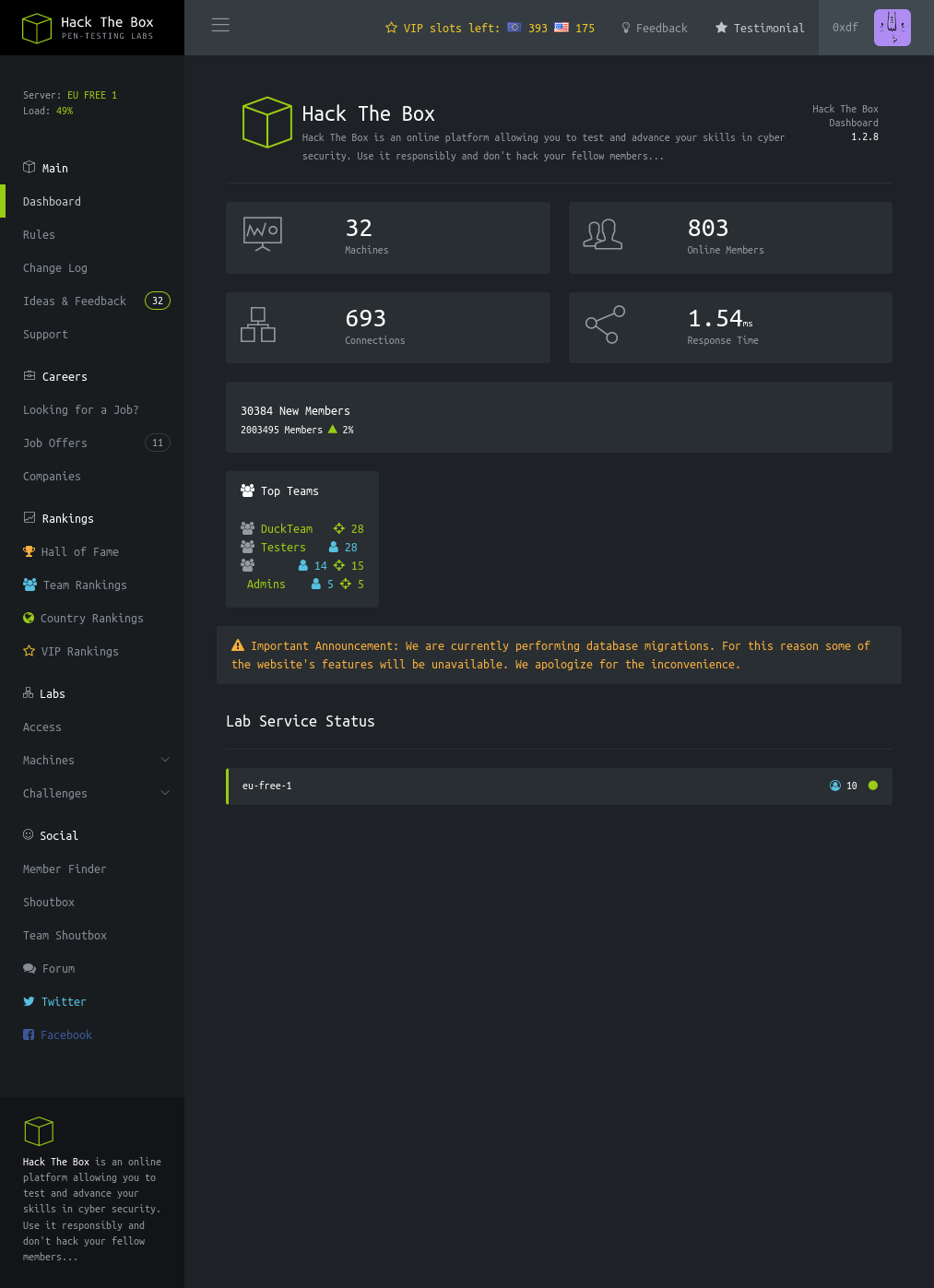Screen dimensions: 934x1288
Task: Open the Facebook icon link
Action: point(29,1034)
